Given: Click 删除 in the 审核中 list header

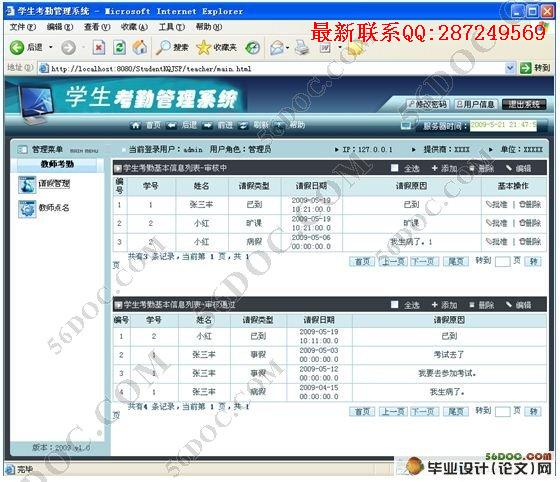Looking at the screenshot, I should pos(481,169).
